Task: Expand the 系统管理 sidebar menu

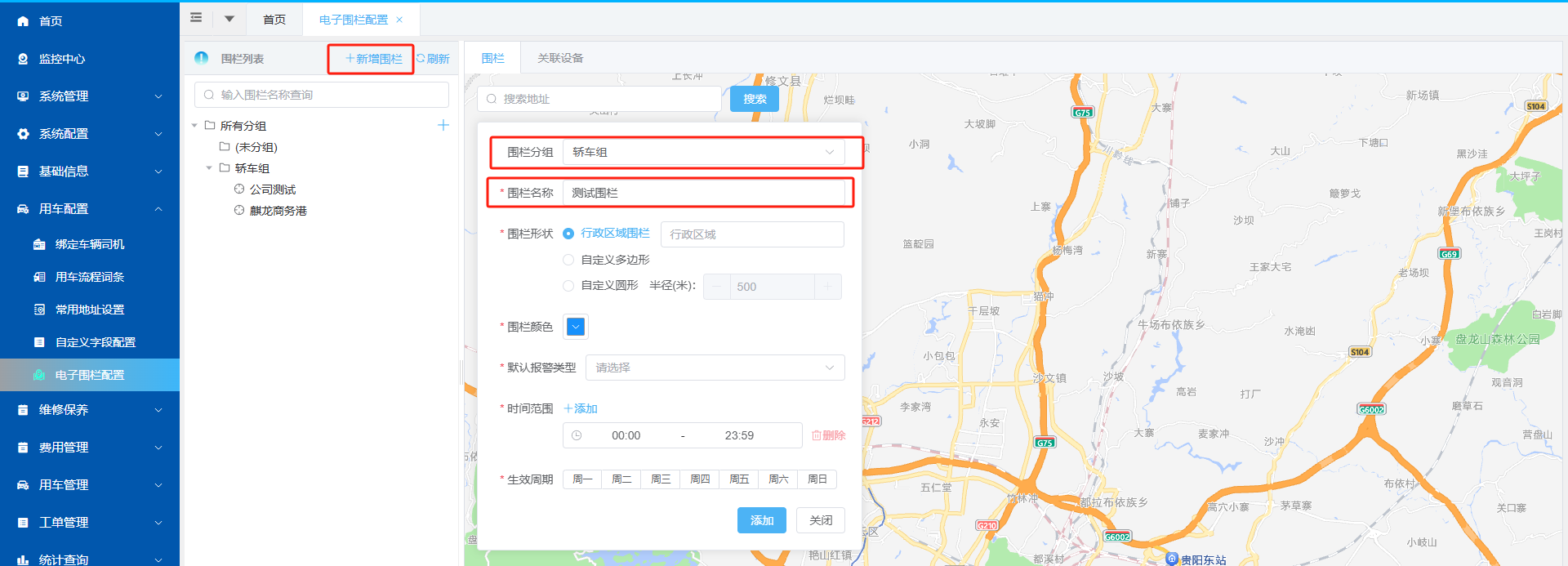Action: (90, 96)
